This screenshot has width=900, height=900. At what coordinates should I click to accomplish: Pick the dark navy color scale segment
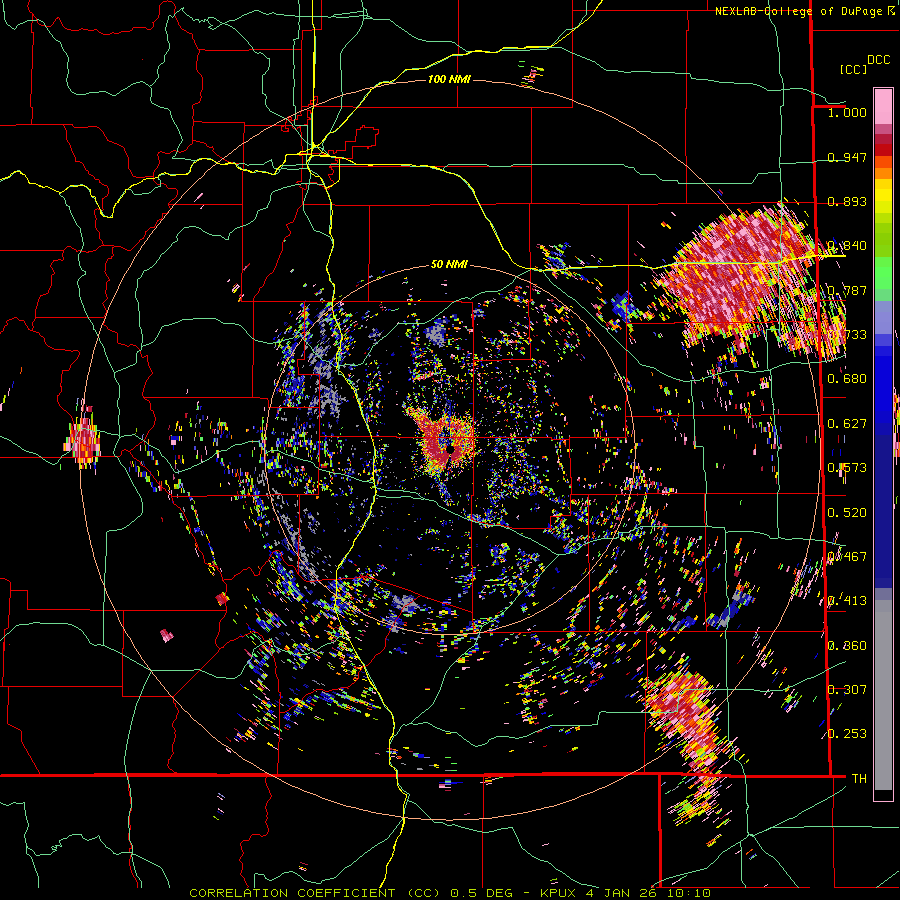[883, 508]
